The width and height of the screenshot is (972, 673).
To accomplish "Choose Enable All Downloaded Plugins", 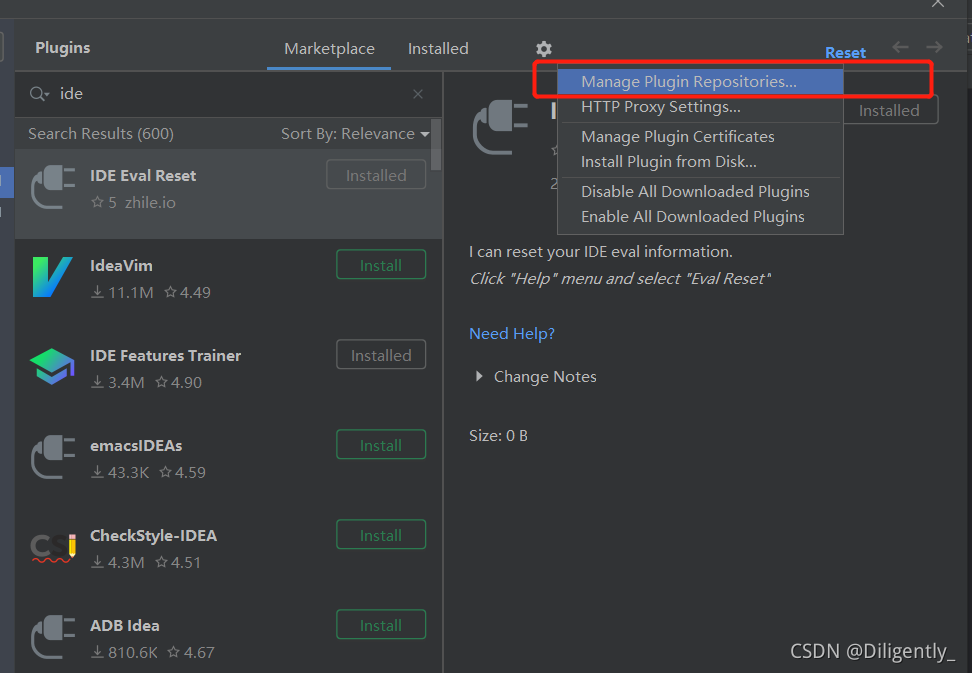I will point(700,217).
